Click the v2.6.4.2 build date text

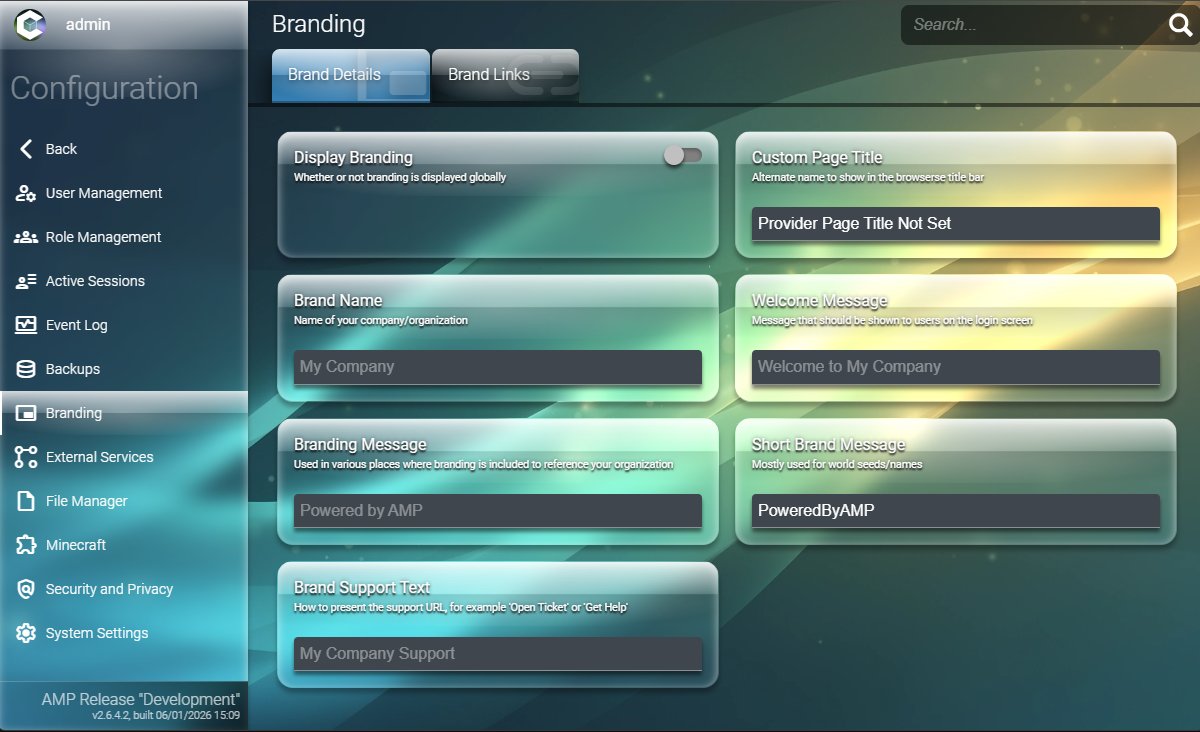pos(166,716)
